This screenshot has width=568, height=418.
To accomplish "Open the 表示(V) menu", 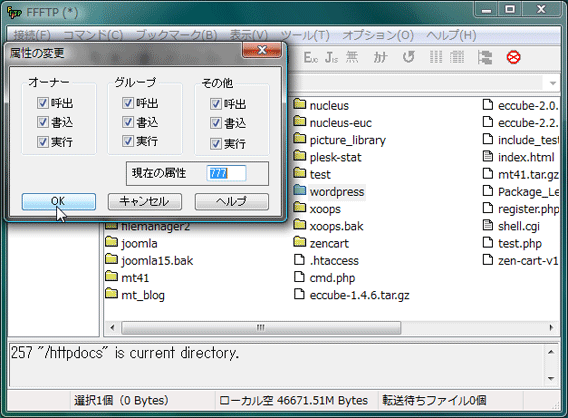I will pyautogui.click(x=248, y=35).
